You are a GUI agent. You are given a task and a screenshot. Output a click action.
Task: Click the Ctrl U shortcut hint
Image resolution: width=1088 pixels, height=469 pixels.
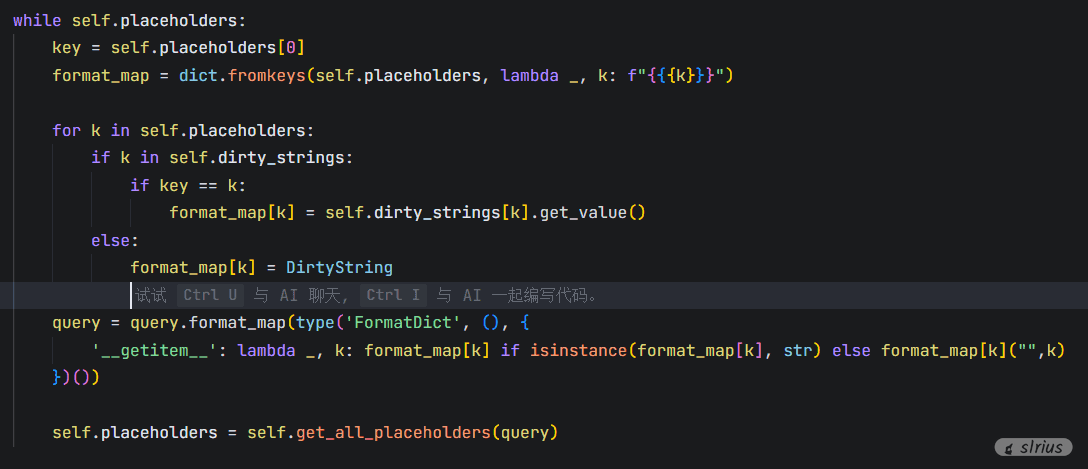pos(210,295)
